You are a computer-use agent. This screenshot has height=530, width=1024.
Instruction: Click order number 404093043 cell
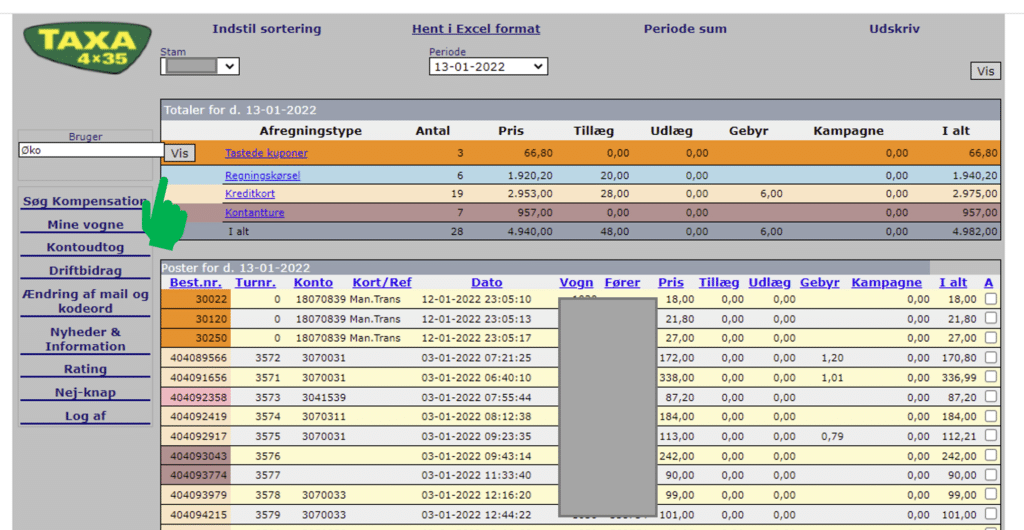click(x=196, y=456)
